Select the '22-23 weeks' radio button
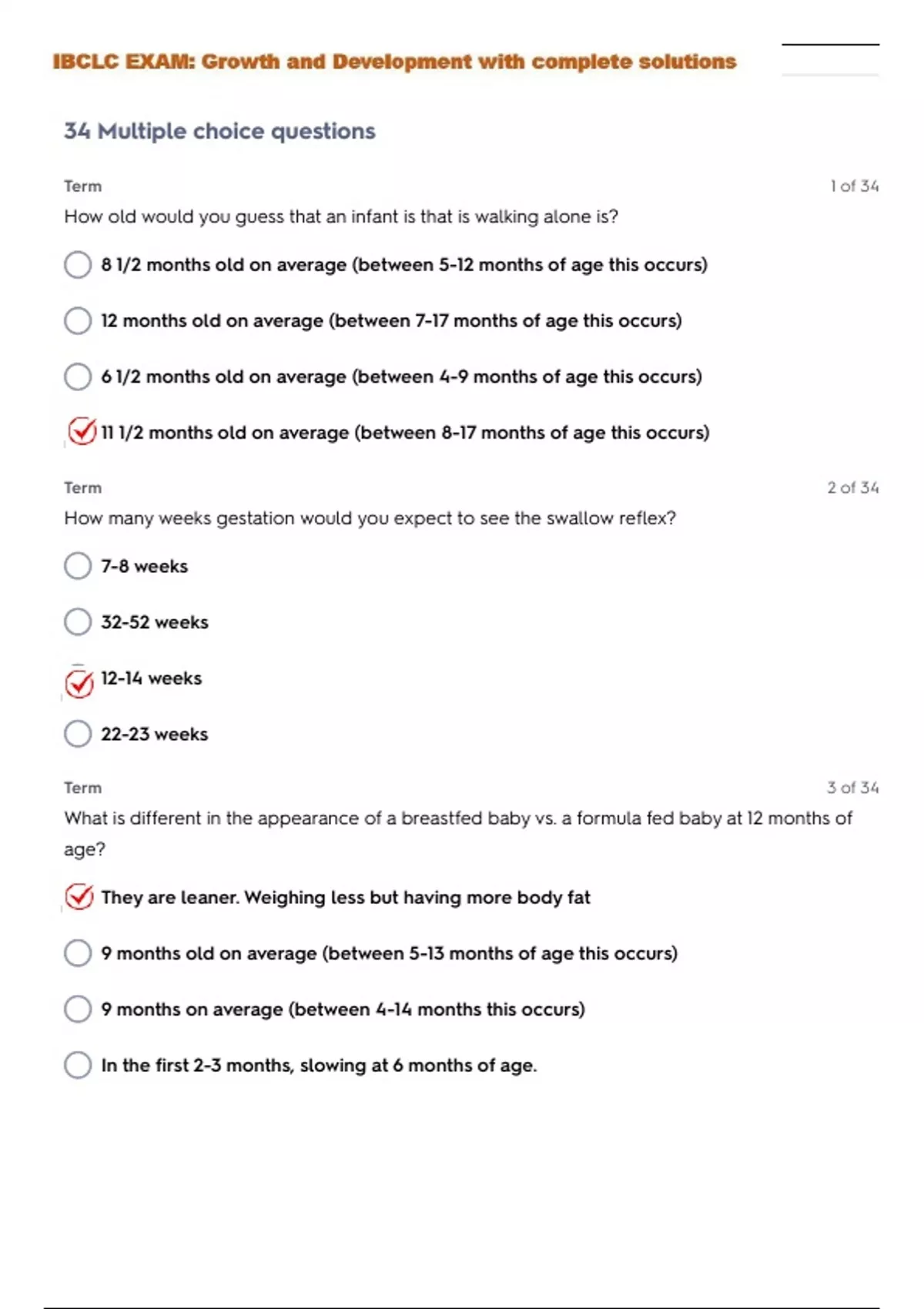The image size is (924, 1309). 78,734
